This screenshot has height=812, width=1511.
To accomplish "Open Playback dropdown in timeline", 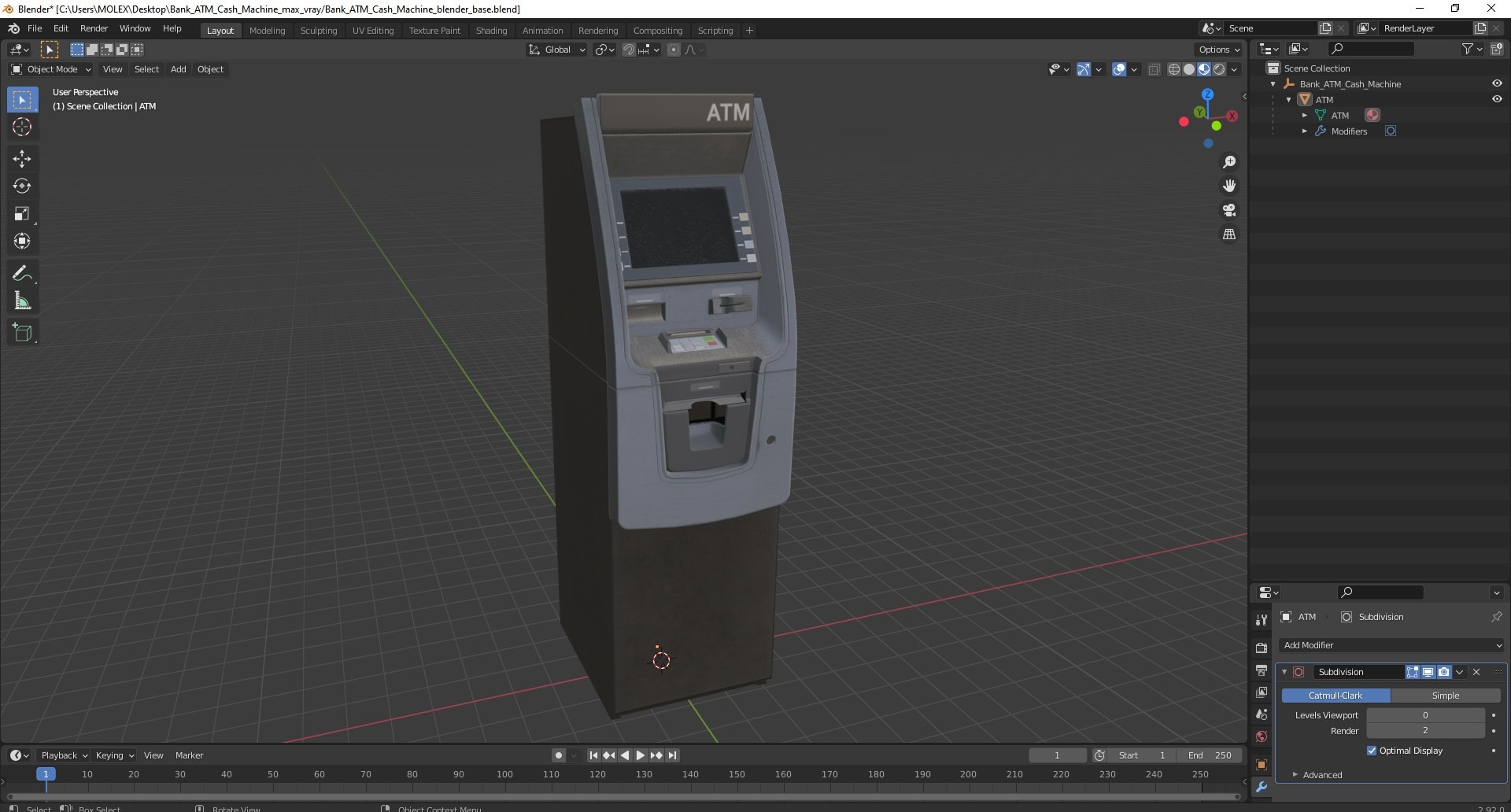I will point(64,755).
